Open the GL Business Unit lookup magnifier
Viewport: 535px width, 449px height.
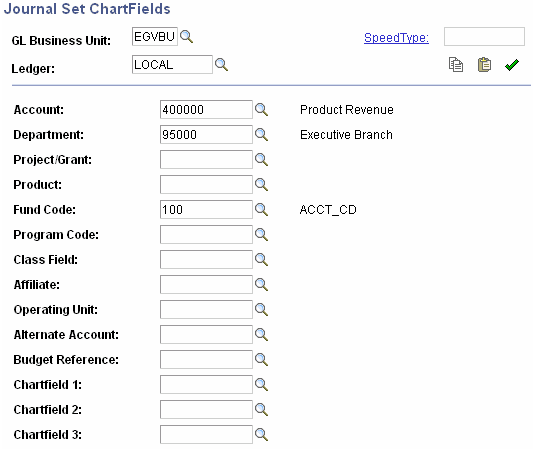pos(187,37)
